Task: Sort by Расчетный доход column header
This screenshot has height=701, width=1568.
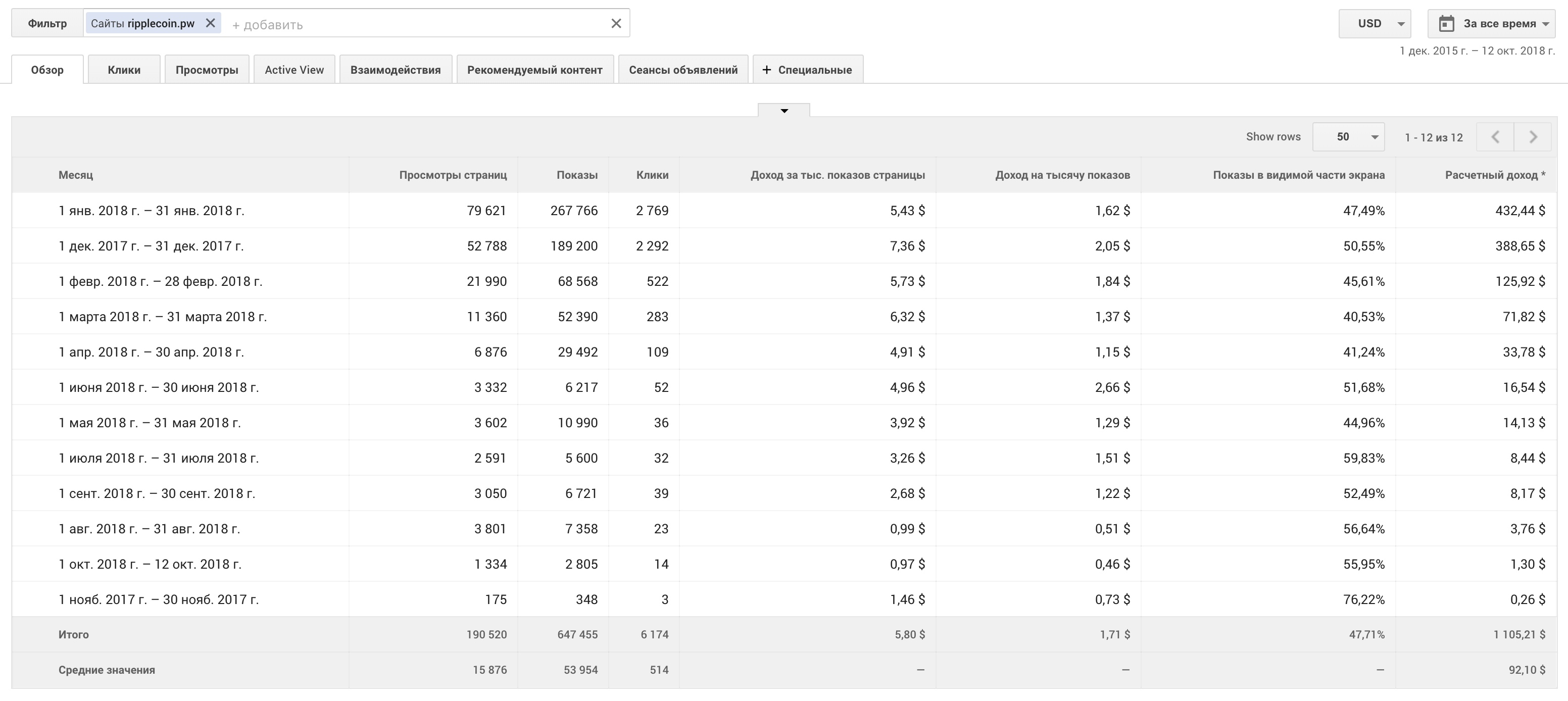Action: coord(1494,175)
